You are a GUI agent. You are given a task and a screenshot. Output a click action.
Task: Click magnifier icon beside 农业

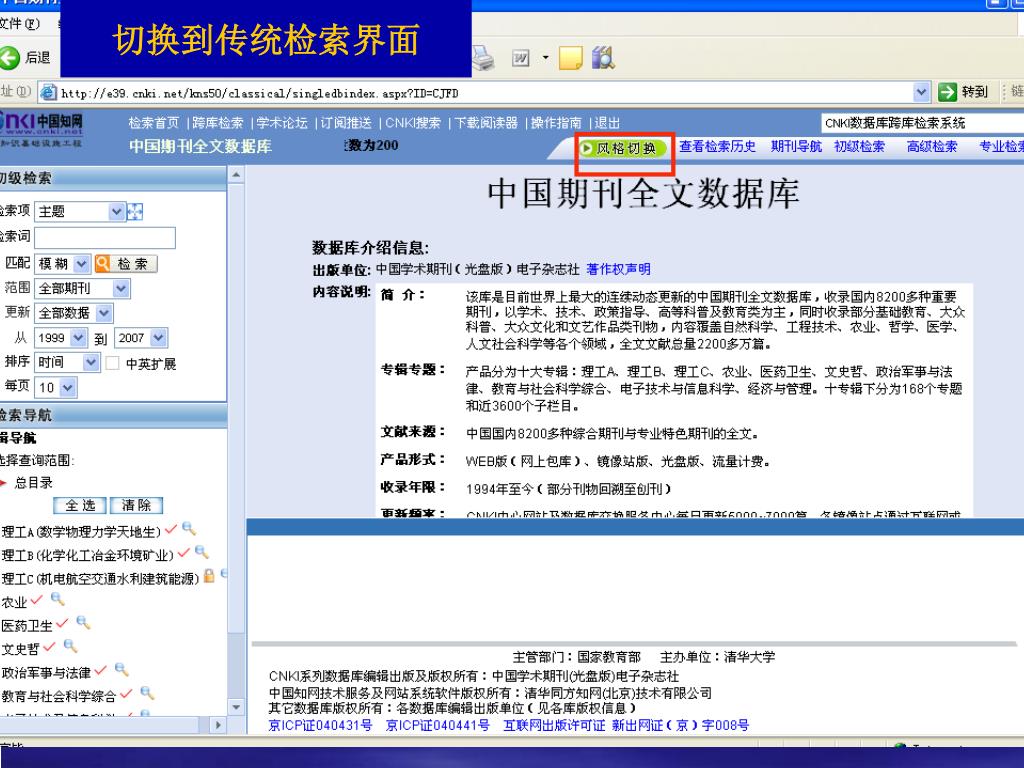tap(57, 598)
